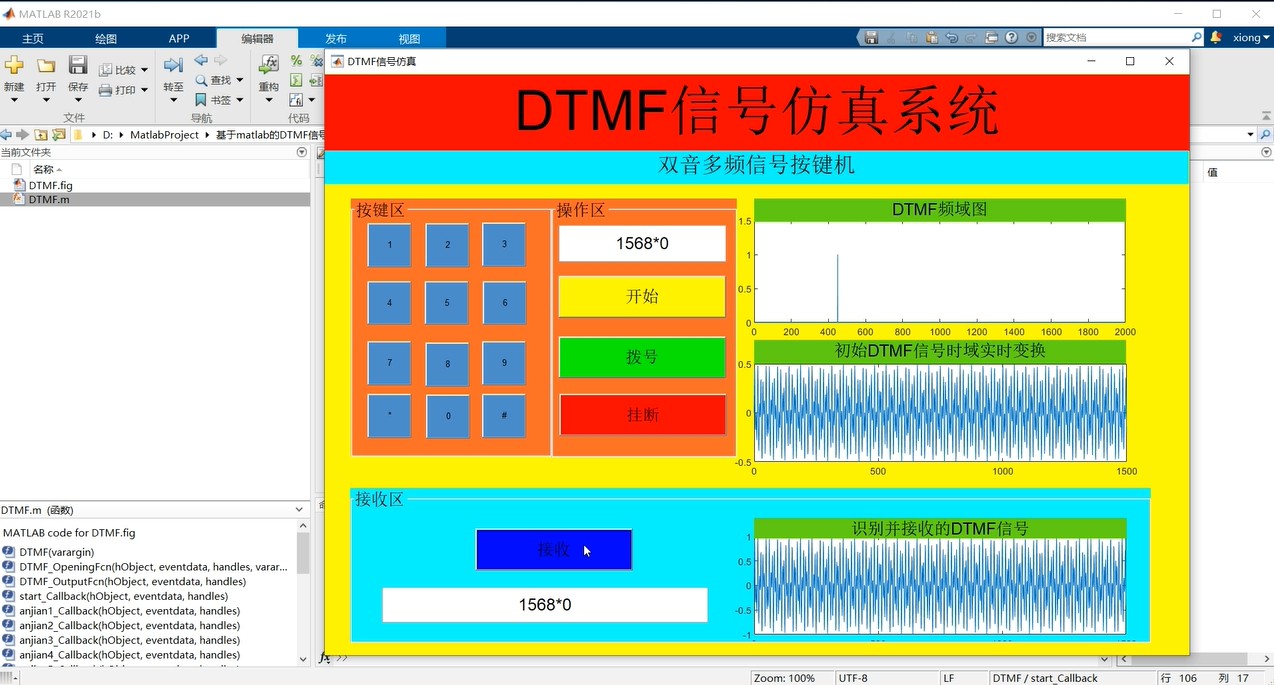Click the # keypad button
Image resolution: width=1274 pixels, height=685 pixels.
[504, 415]
